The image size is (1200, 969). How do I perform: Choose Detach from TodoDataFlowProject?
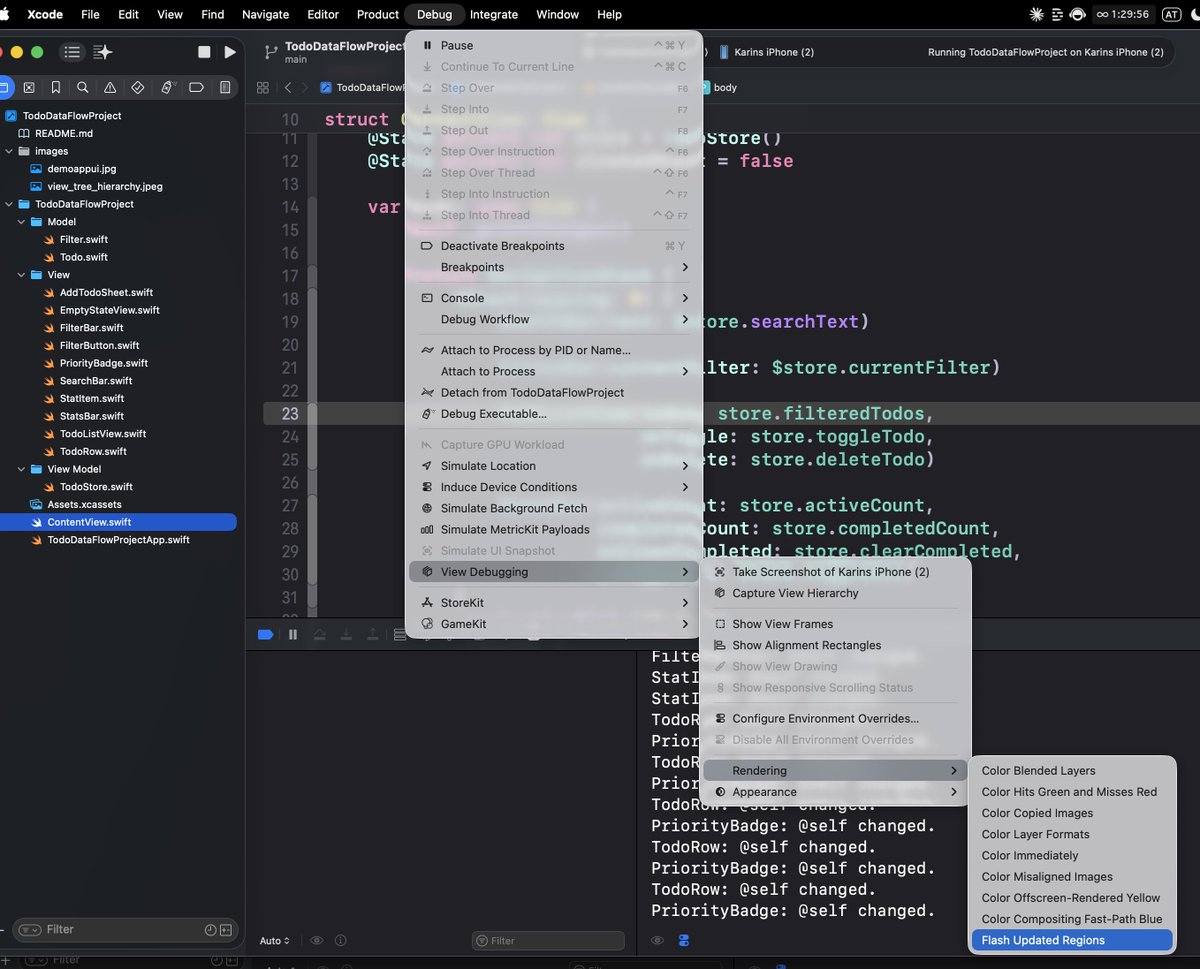[554, 392]
